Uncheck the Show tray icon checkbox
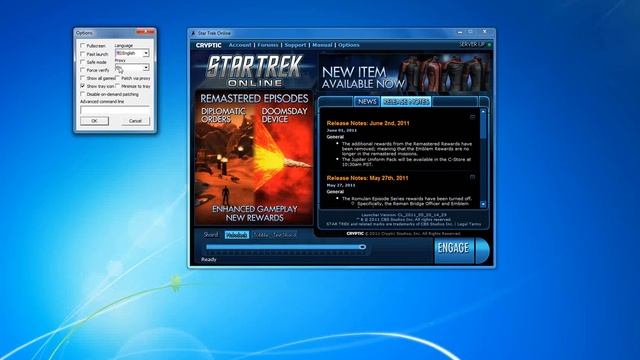Screen dimensions: 640x360 click(83, 86)
